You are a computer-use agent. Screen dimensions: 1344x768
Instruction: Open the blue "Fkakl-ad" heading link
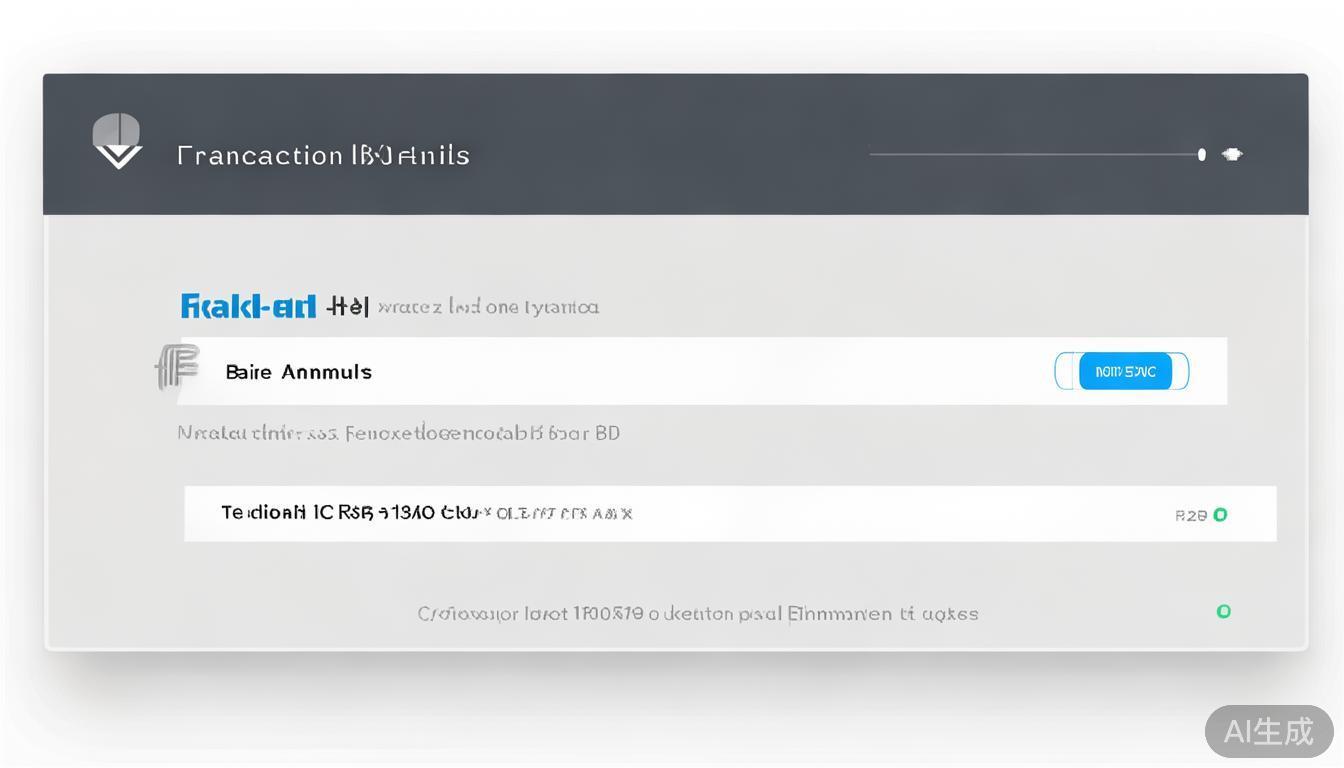click(x=248, y=306)
